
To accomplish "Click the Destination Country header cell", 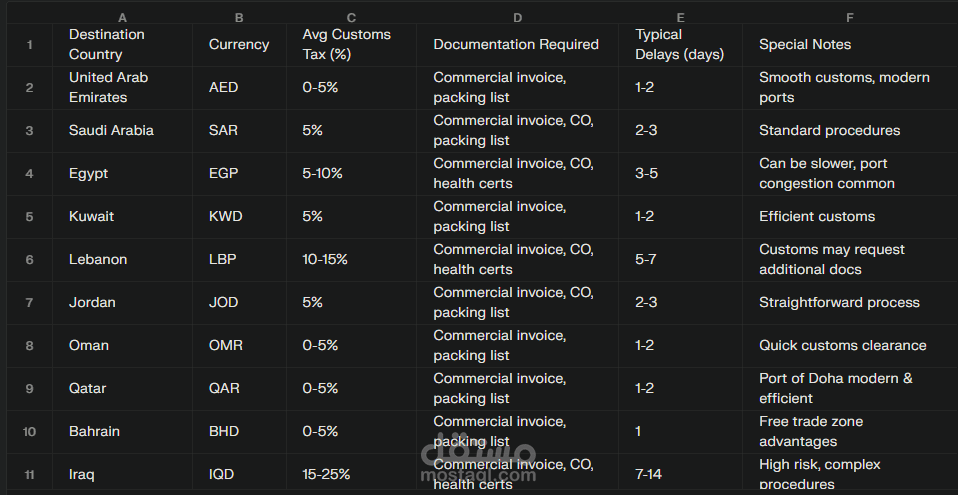I will point(122,45).
